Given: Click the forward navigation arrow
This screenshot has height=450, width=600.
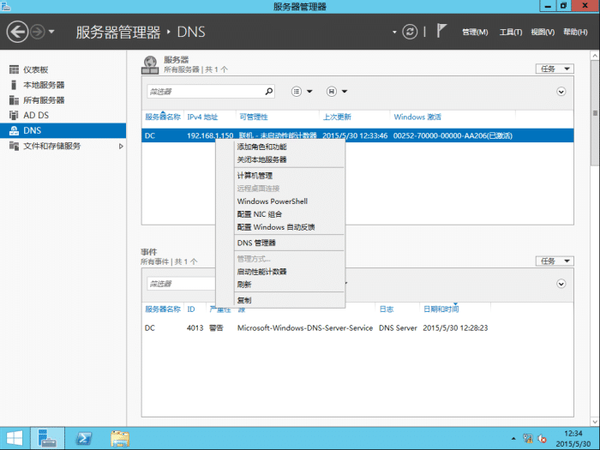Looking at the screenshot, I should [38, 32].
